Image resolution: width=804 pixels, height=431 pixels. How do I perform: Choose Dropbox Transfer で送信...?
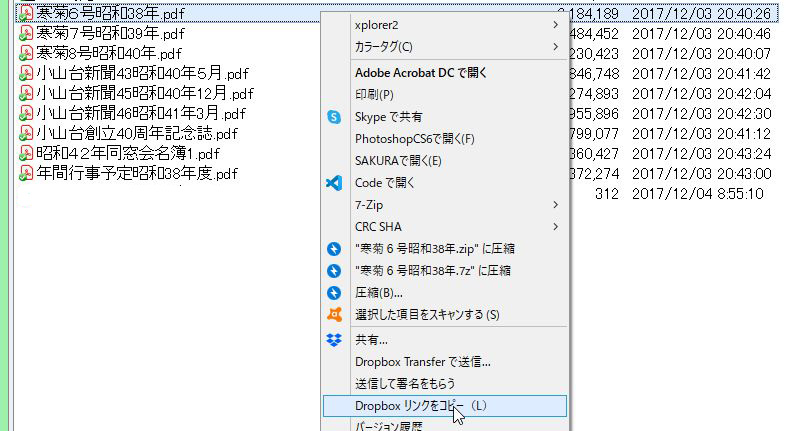tap(422, 362)
